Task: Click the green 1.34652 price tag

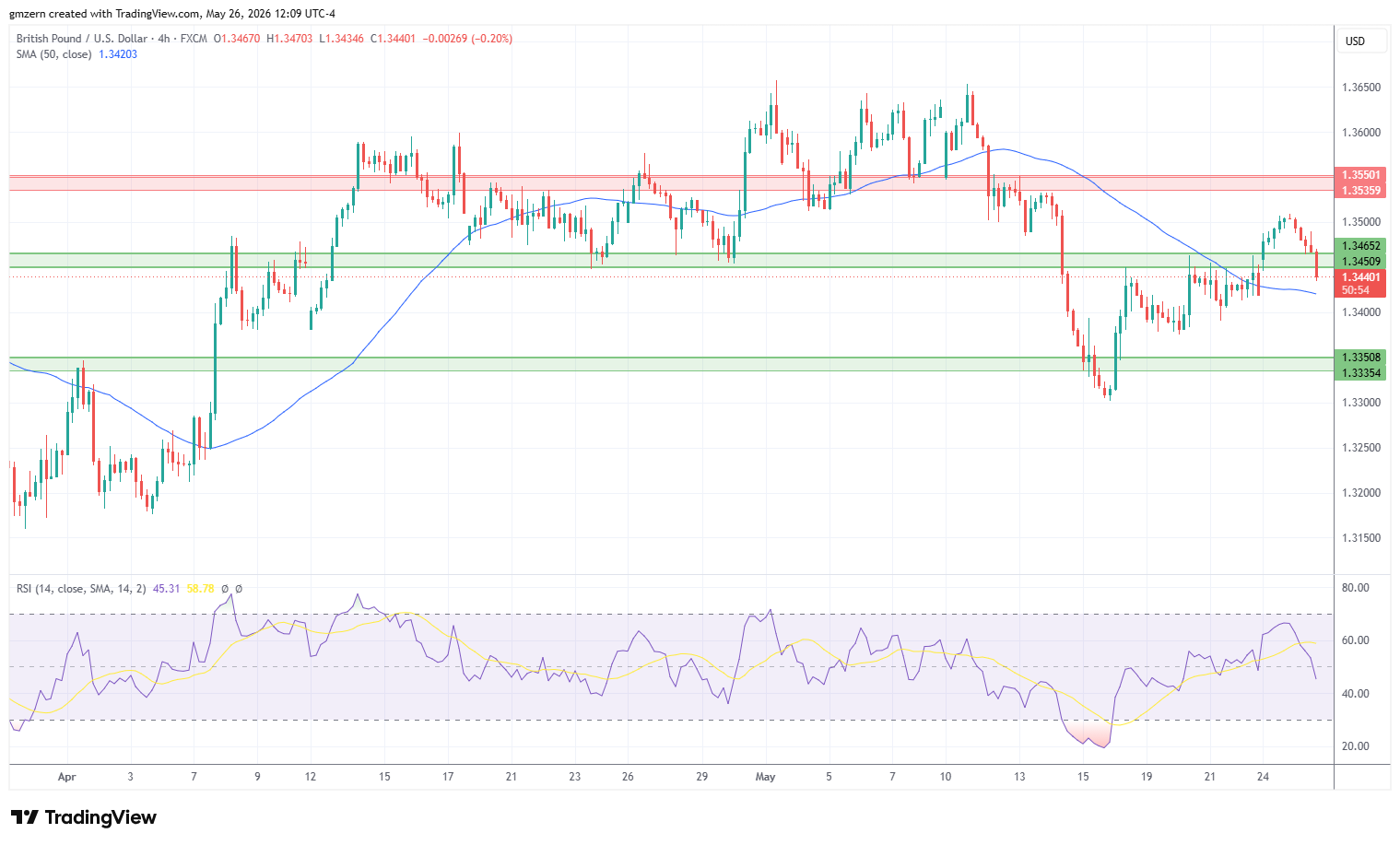Action: point(1360,246)
